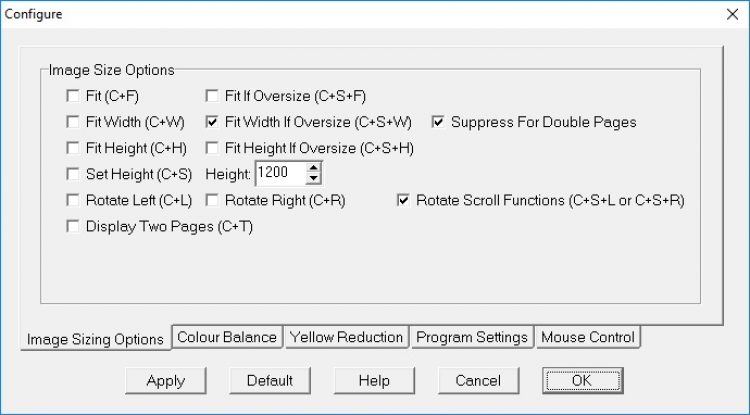Toggle Fit Height (C+H) checkbox
This screenshot has height=415, width=750.
72,149
